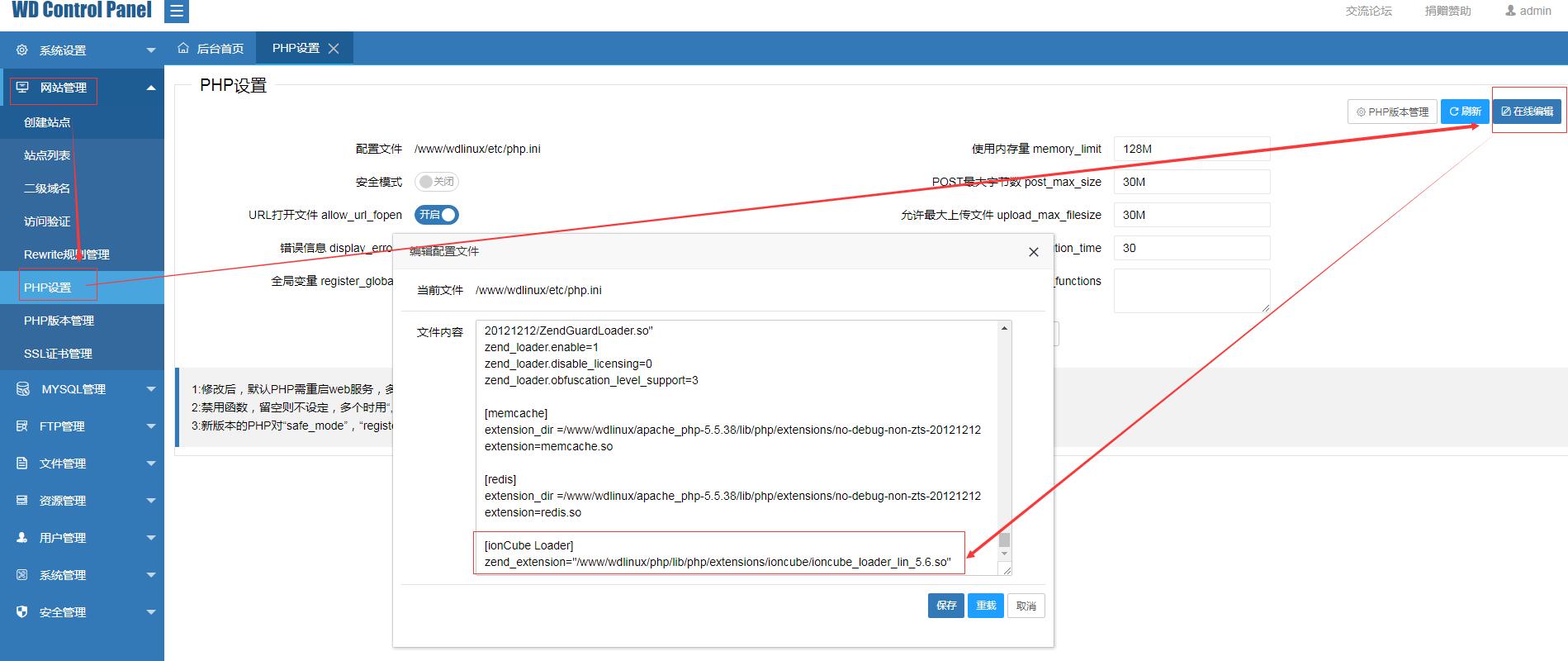Screen dimensions: 1568x661
Task: Click the hamburger menu icon beside the logo
Action: [x=177, y=12]
